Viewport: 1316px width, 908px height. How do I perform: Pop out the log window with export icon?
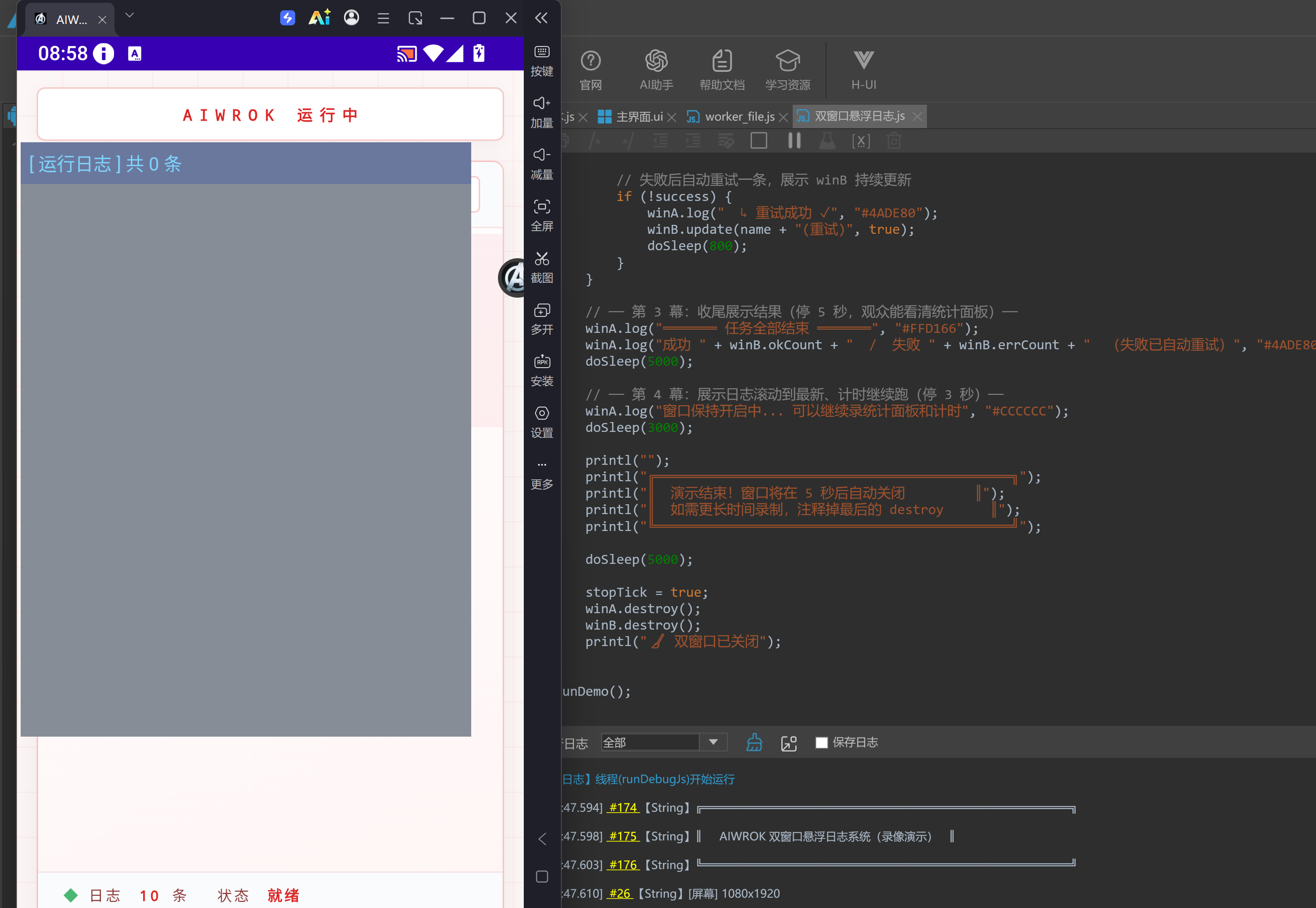pos(789,743)
